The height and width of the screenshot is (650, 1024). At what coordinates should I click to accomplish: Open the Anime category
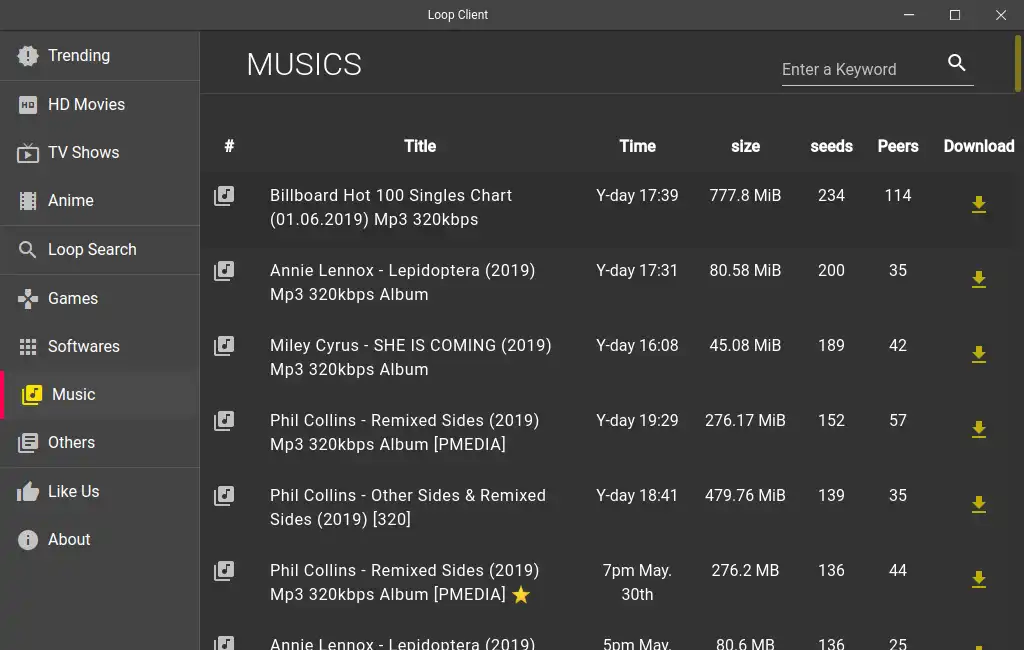pyautogui.click(x=70, y=200)
